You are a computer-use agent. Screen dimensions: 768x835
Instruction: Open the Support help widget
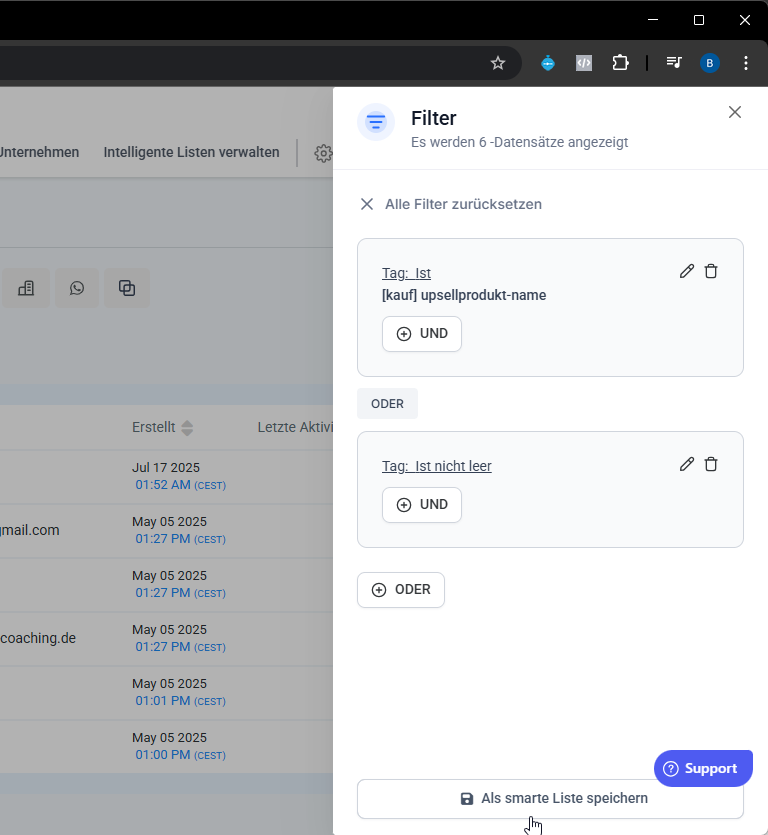703,768
